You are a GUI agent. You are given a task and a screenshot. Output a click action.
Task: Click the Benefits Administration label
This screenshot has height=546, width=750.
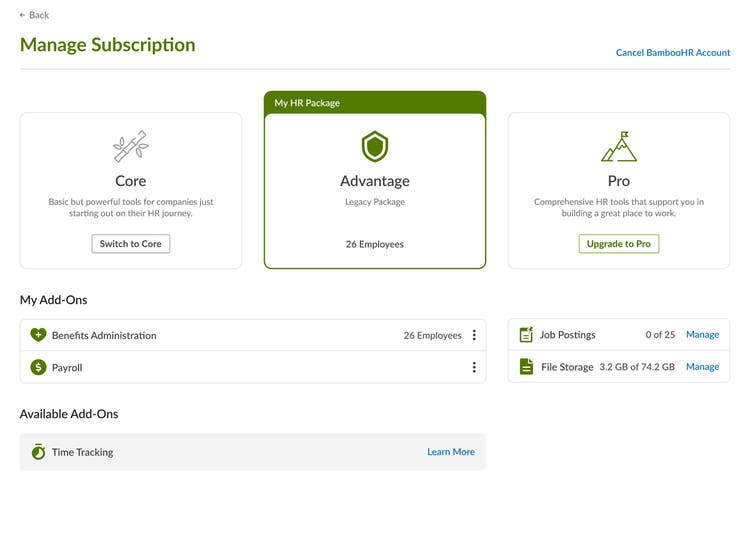(x=104, y=336)
